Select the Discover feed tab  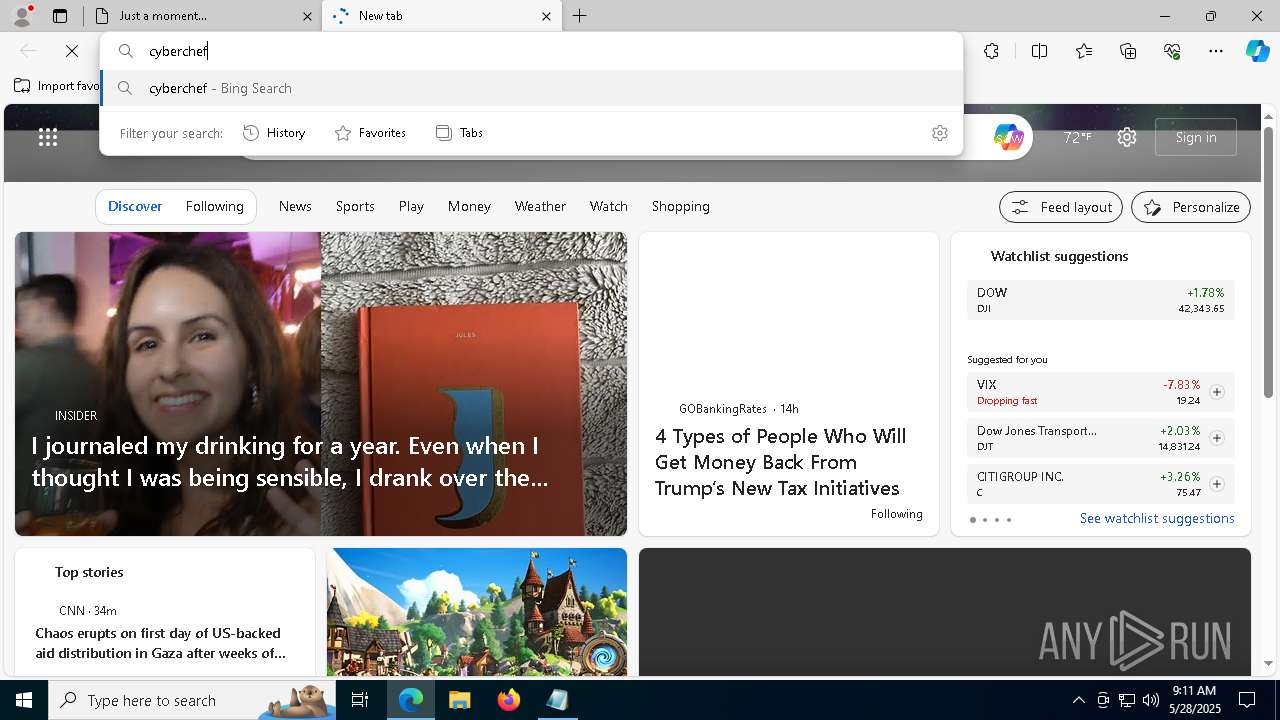pyautogui.click(x=135, y=206)
